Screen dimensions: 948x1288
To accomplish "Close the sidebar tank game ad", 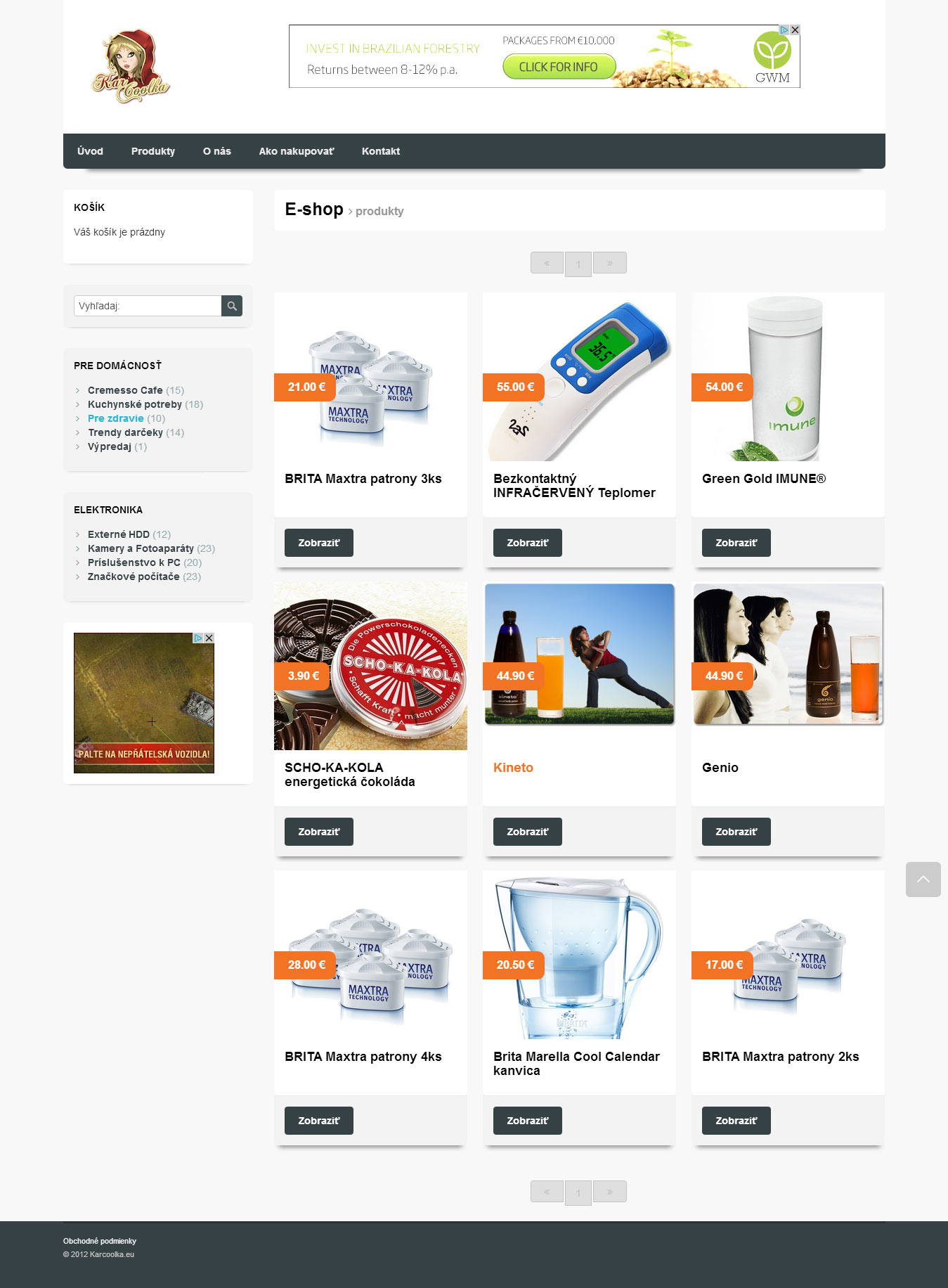I will (x=209, y=638).
